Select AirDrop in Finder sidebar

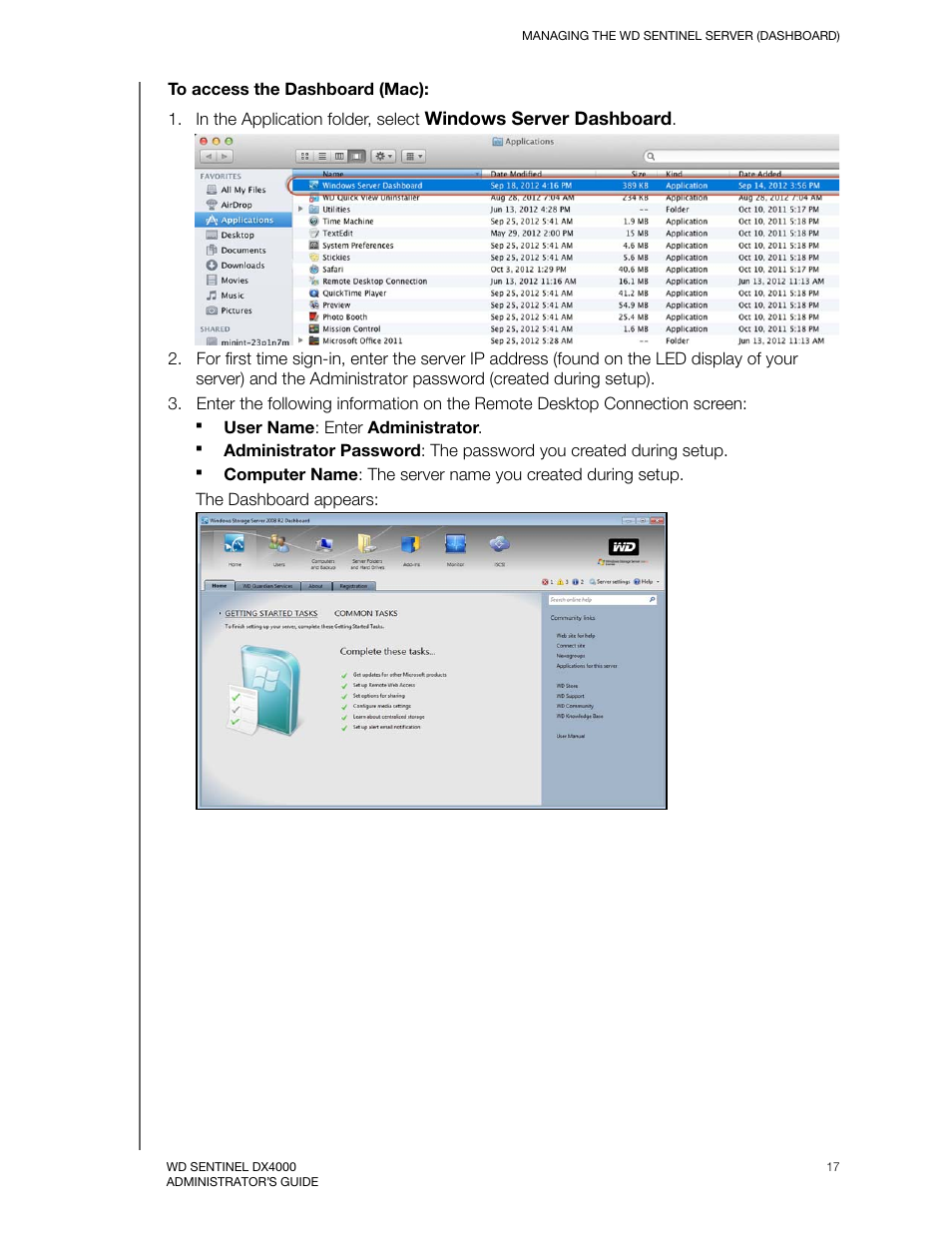[x=237, y=205]
